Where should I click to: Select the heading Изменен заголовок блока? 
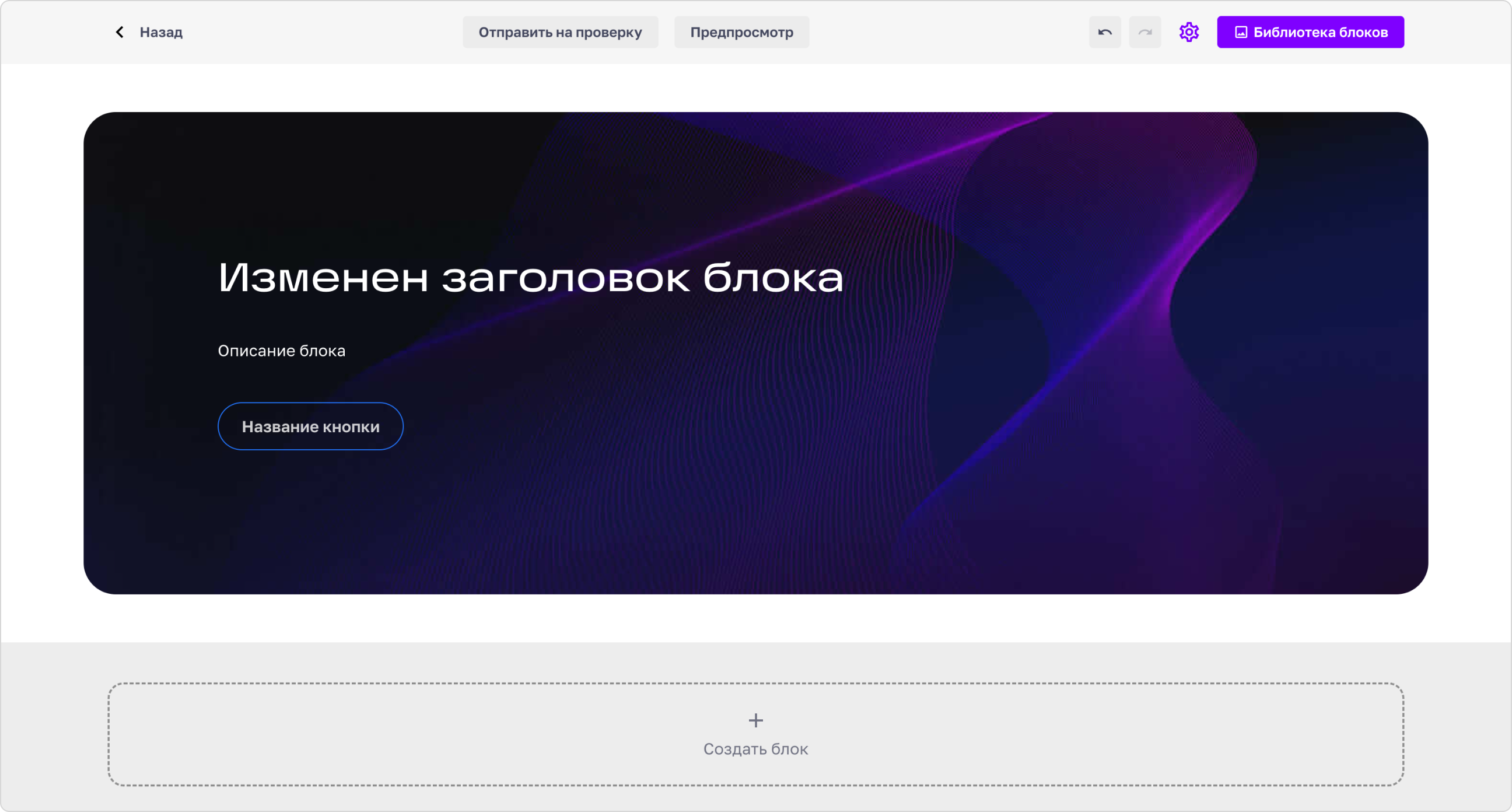pos(531,277)
